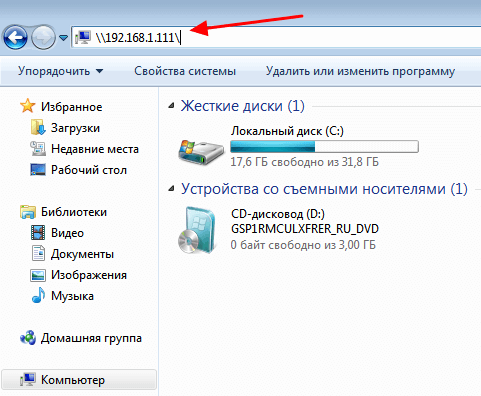Screen dimensions: 481x396
Task: Open the Документы library
Action: 82,254
